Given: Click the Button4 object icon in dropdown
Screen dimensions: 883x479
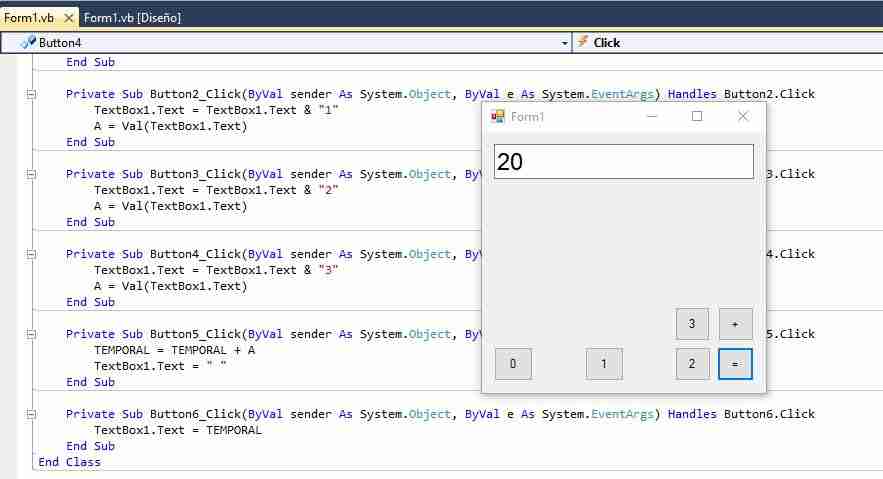Looking at the screenshot, I should [28, 42].
